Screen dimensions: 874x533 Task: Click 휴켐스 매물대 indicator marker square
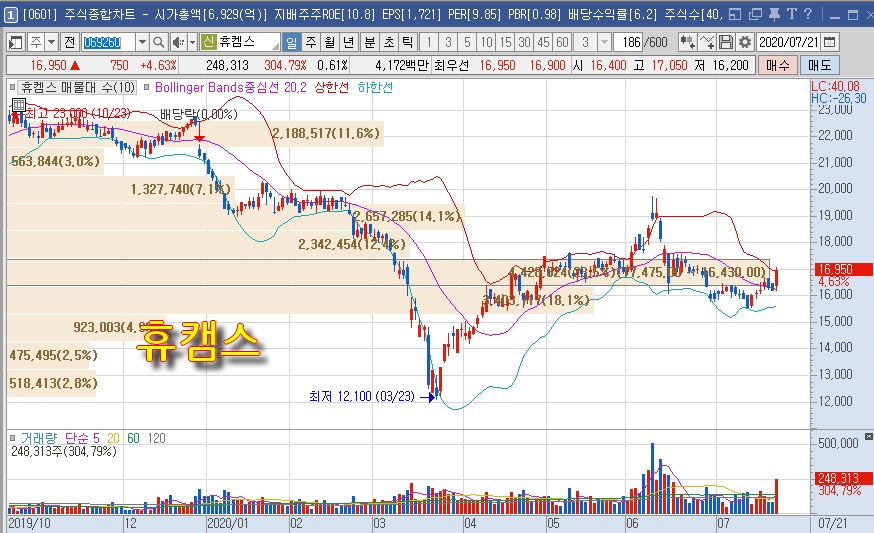[13, 88]
